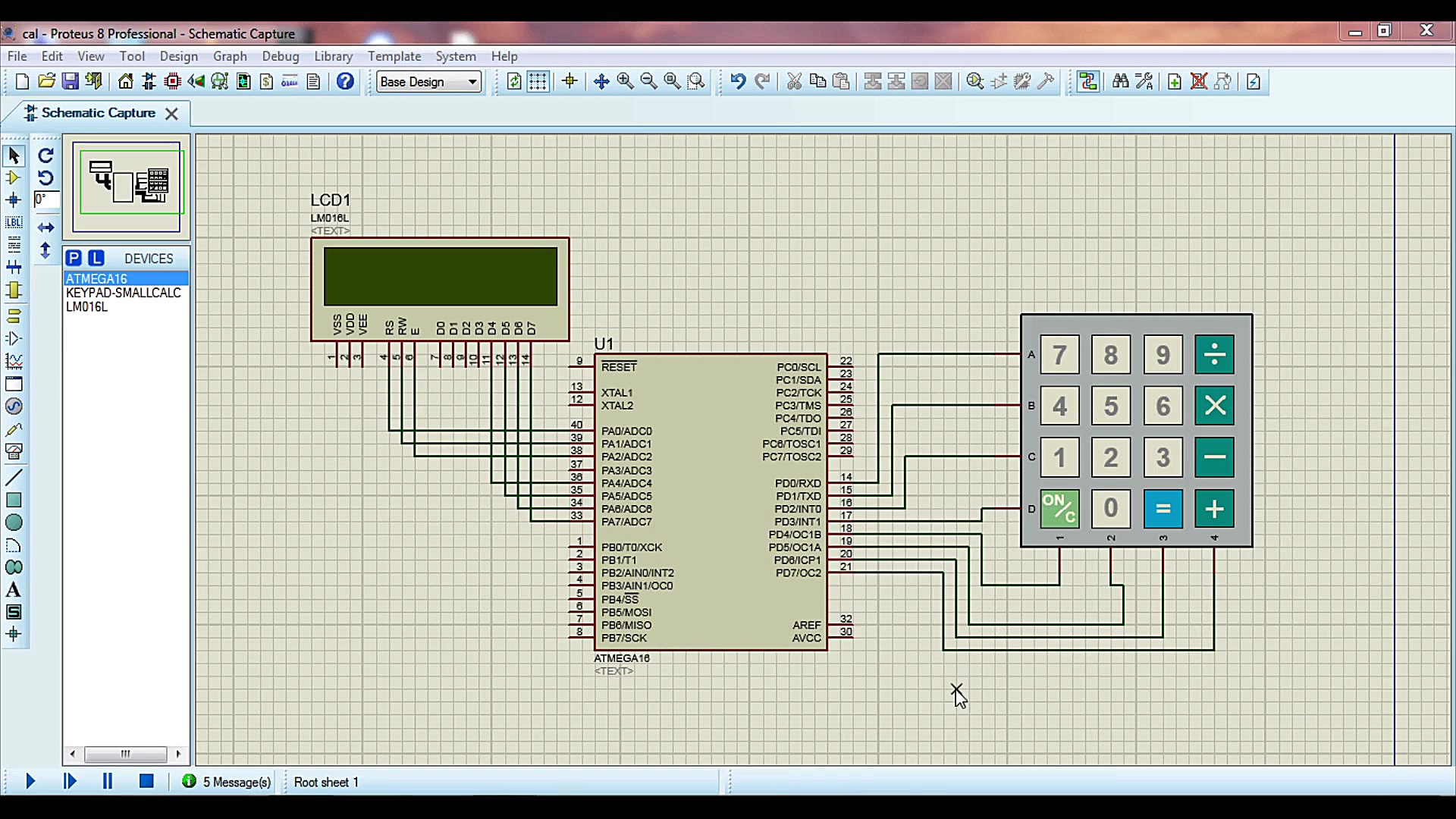Open the File menu
This screenshot has width=1456, height=819.
[x=17, y=56]
